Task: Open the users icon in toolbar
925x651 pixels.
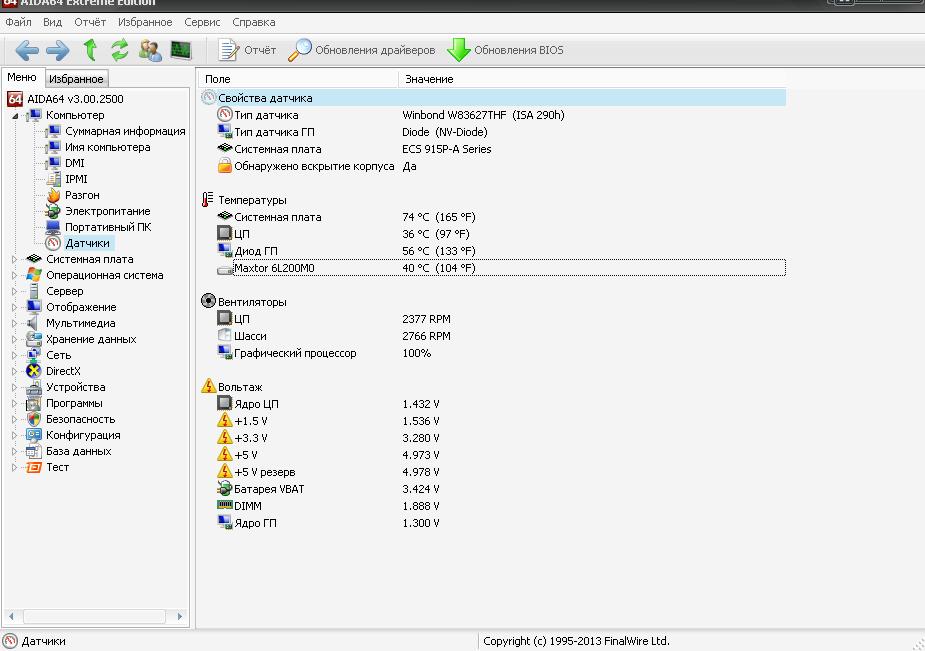Action: [x=150, y=50]
